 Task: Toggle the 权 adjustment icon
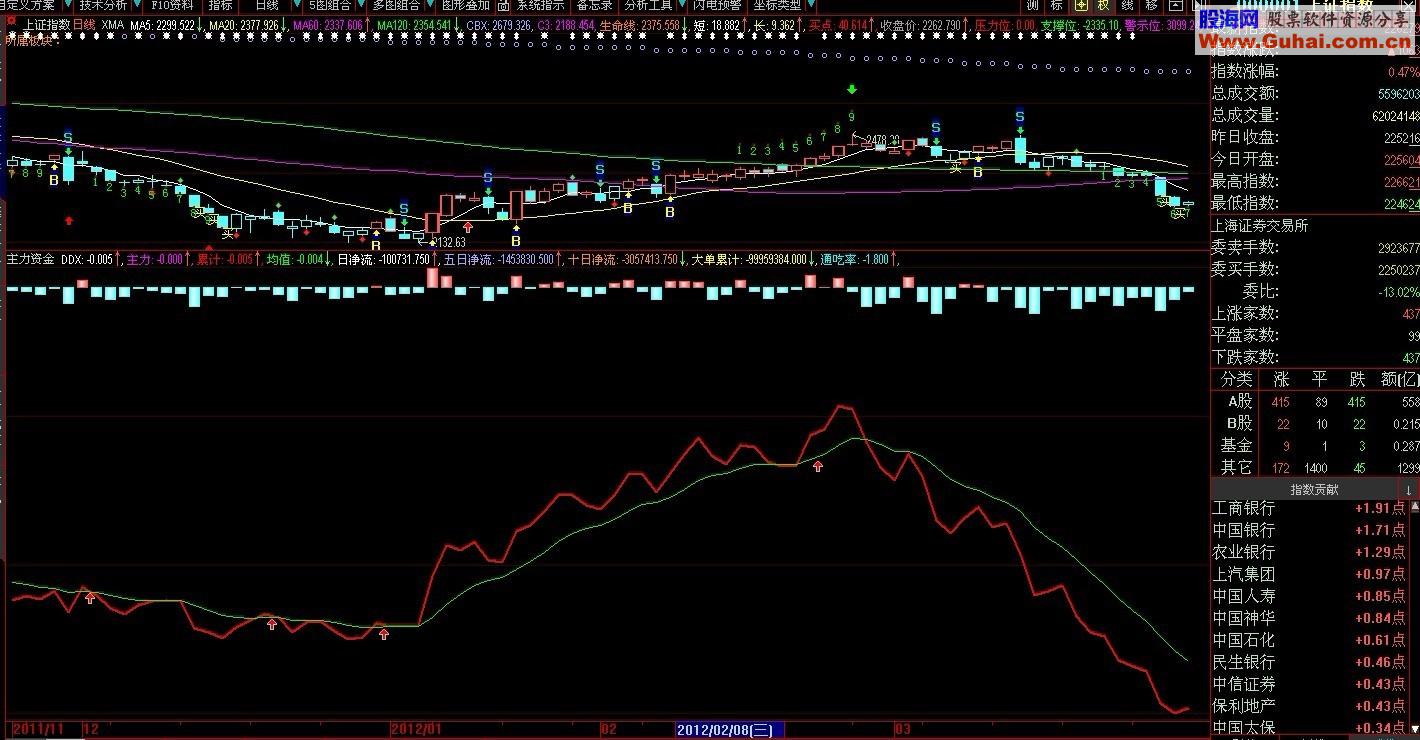coord(1104,5)
